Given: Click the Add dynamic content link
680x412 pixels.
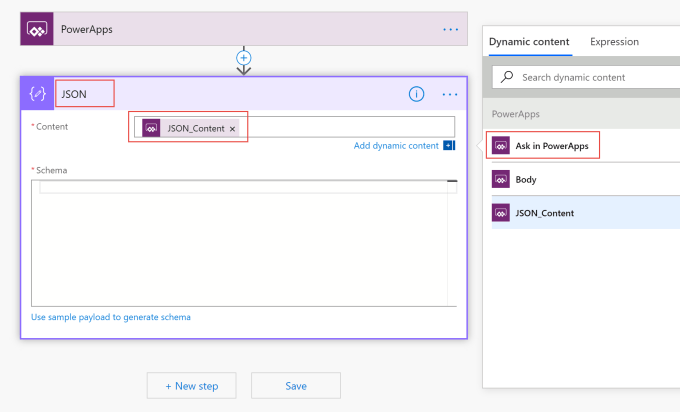Looking at the screenshot, I should (396, 146).
